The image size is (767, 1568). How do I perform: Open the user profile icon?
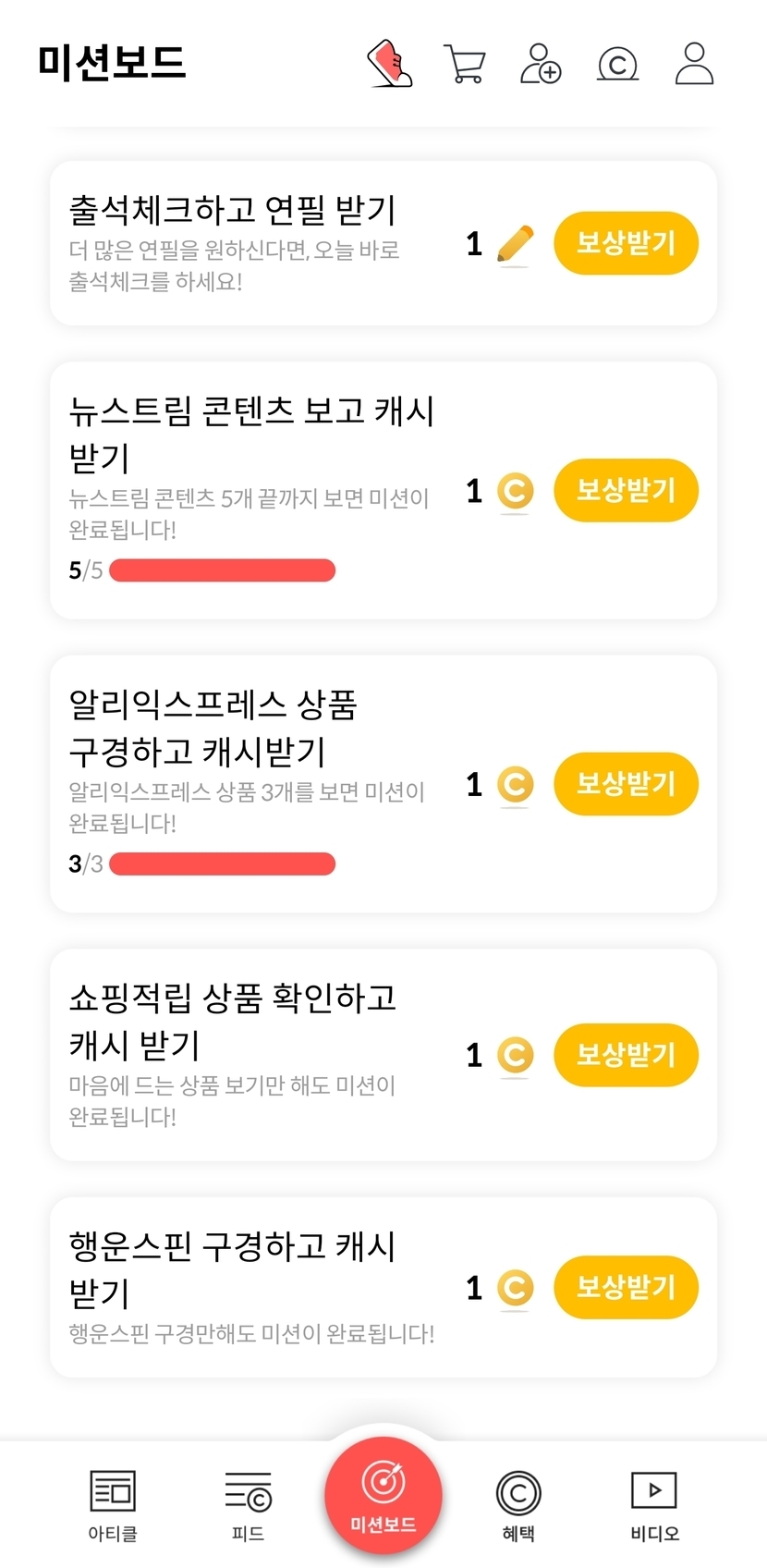[x=694, y=64]
